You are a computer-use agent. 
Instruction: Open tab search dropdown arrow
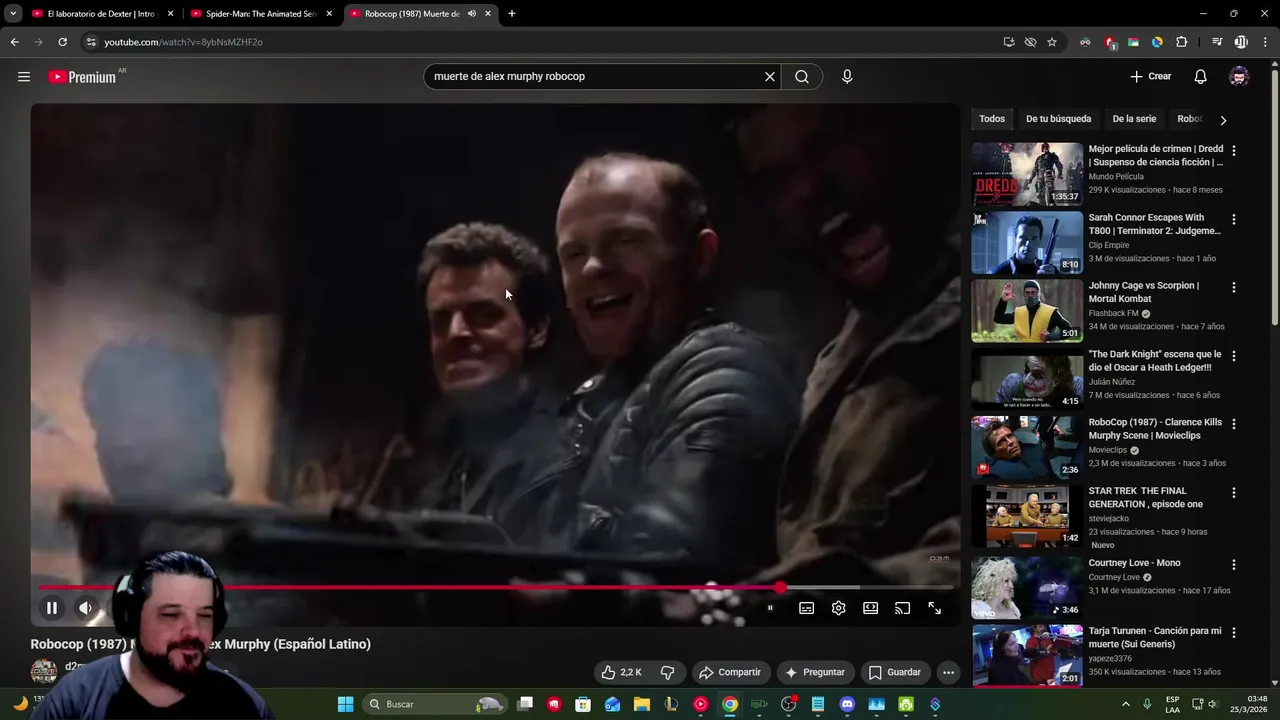pyautogui.click(x=13, y=14)
